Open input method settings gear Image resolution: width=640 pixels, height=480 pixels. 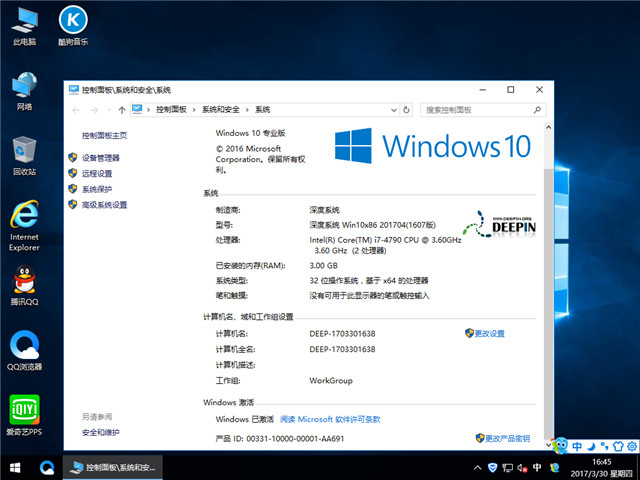(632, 446)
